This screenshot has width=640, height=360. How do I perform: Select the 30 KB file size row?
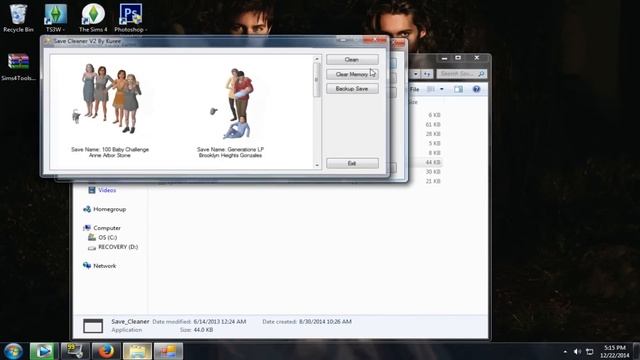(433, 172)
